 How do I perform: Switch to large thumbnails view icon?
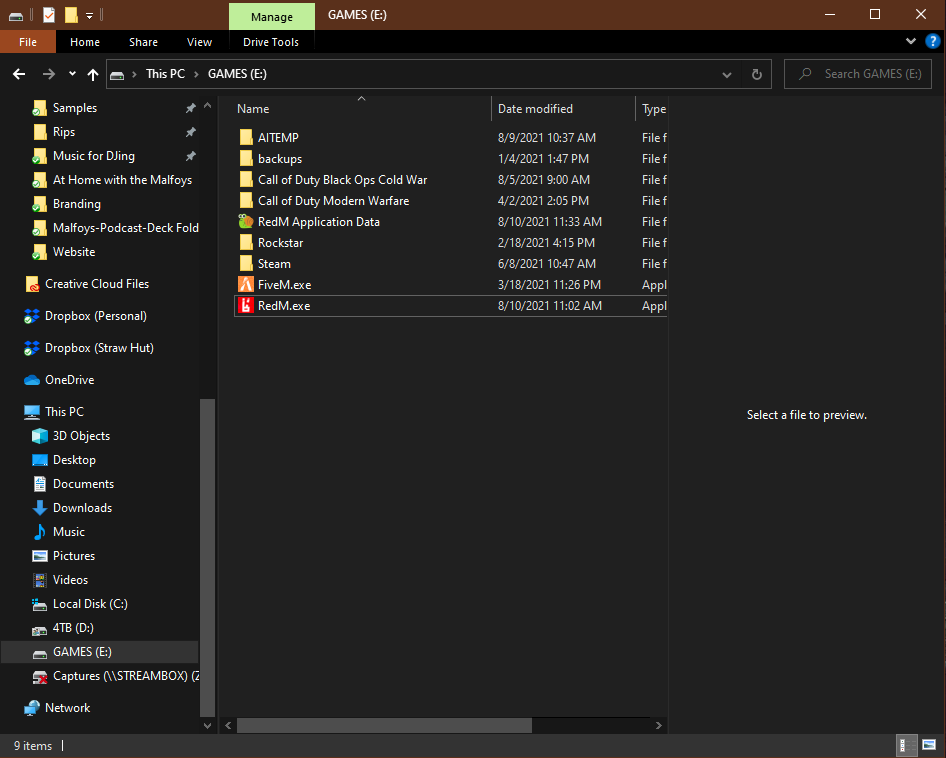pyautogui.click(x=927, y=745)
